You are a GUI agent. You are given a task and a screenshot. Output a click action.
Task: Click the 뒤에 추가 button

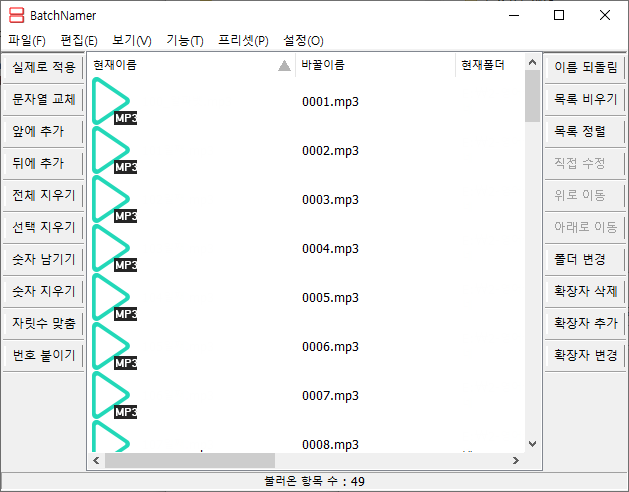pos(43,163)
